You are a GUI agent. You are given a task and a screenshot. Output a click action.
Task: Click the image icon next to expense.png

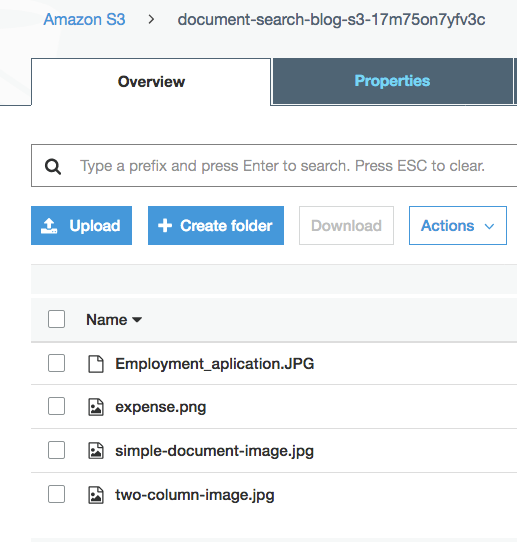click(x=96, y=407)
